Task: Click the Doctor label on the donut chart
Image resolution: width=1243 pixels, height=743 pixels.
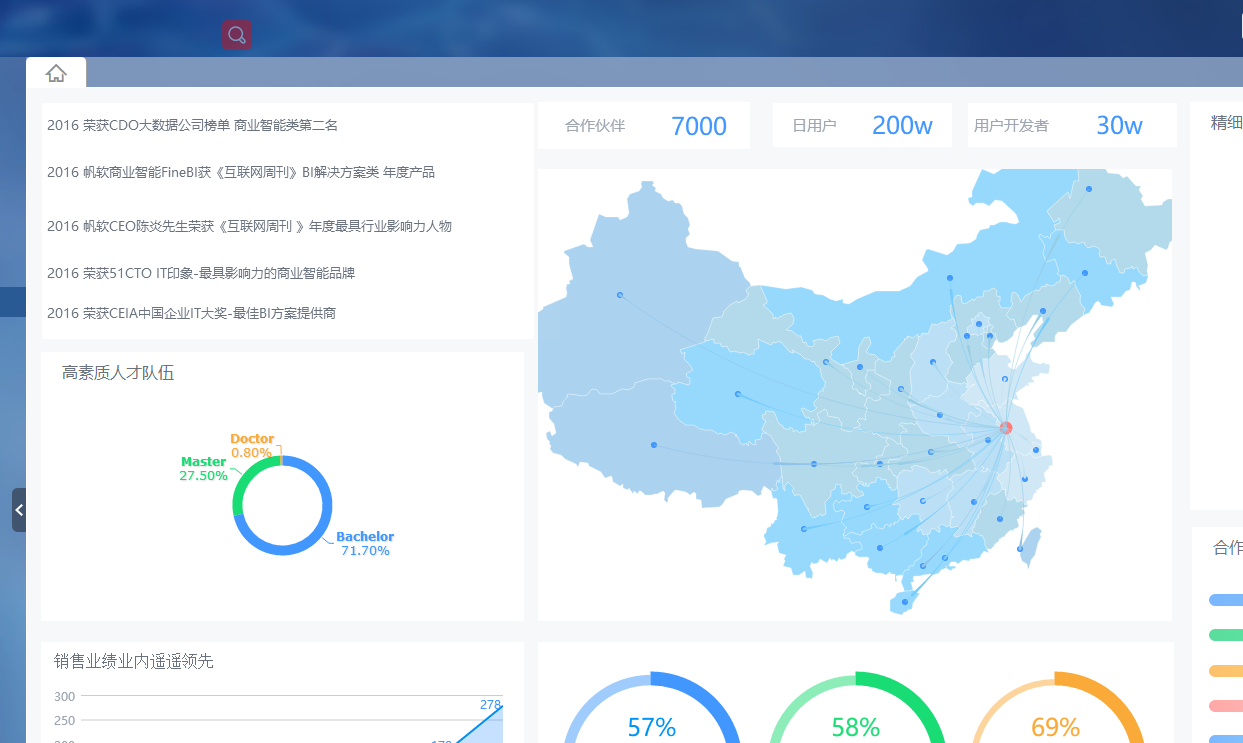Action: pos(252,439)
